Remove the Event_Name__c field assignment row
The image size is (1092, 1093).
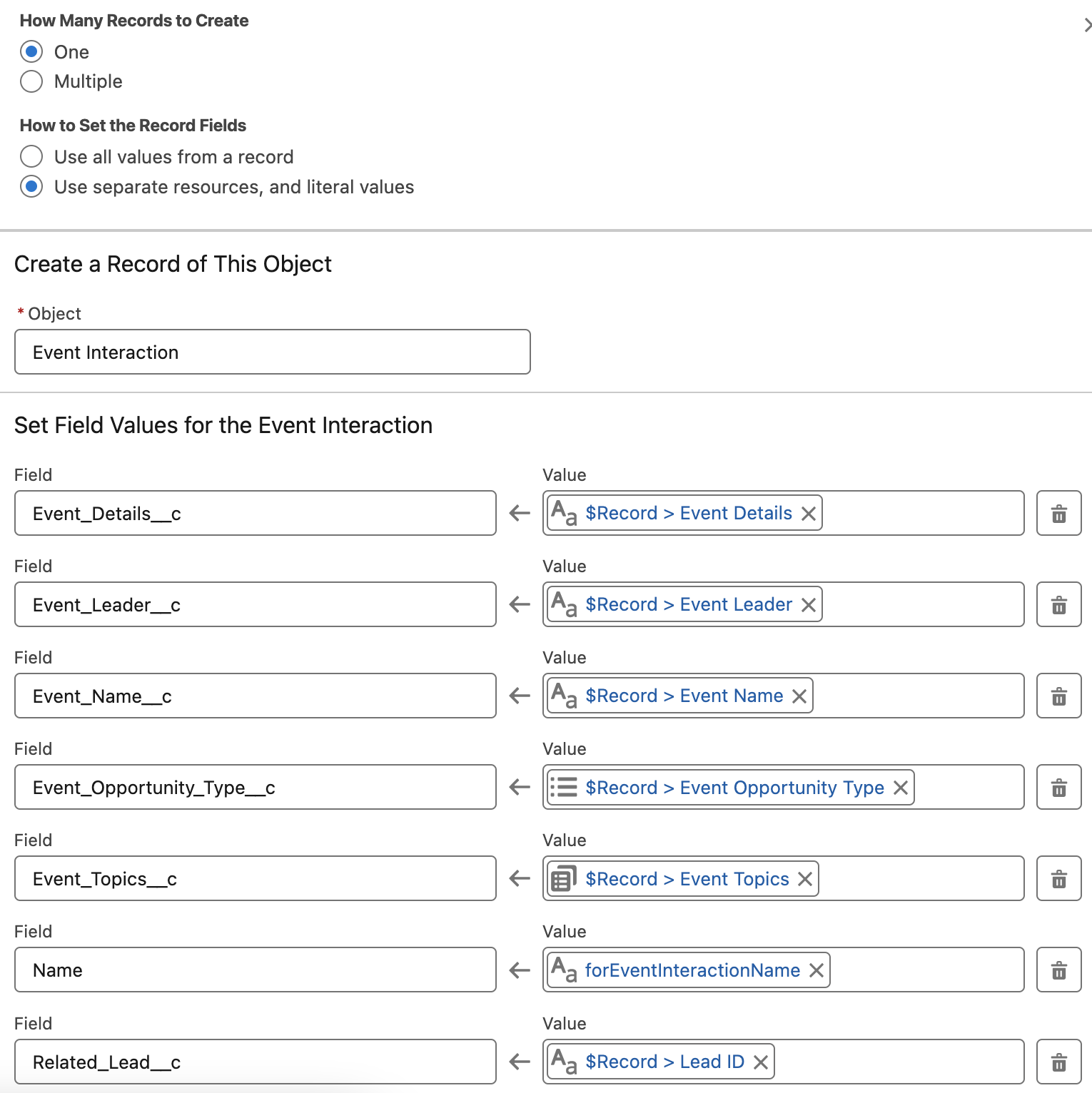click(x=1058, y=696)
